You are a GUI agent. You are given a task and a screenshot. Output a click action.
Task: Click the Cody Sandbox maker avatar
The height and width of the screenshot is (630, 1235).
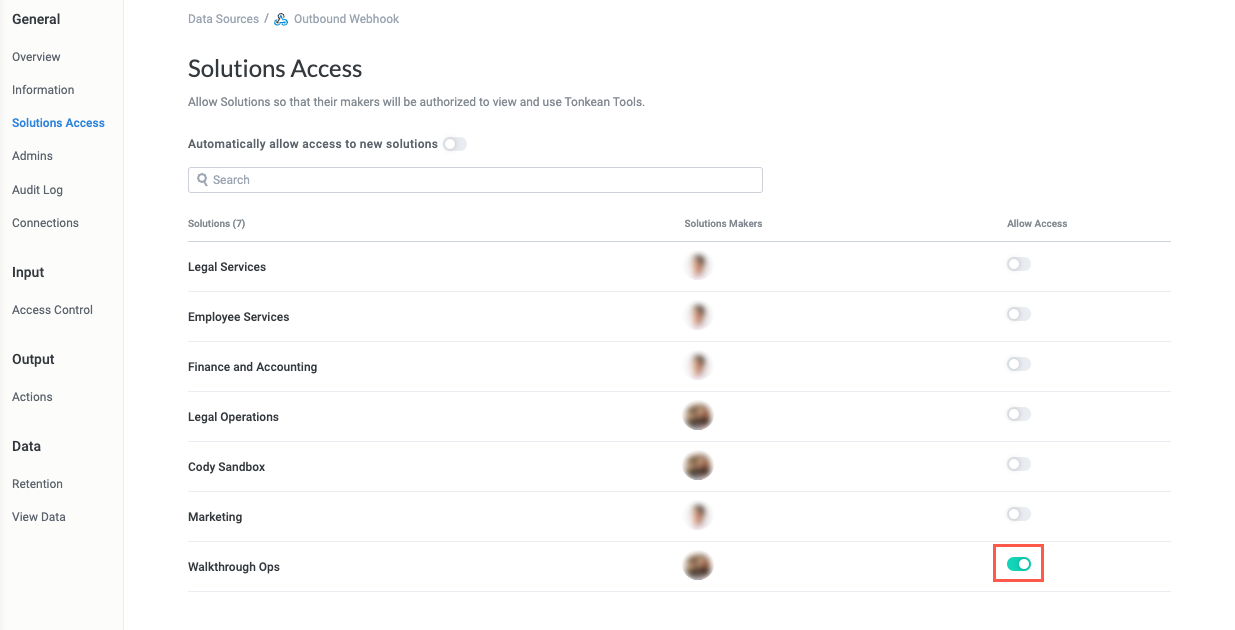[x=697, y=465]
